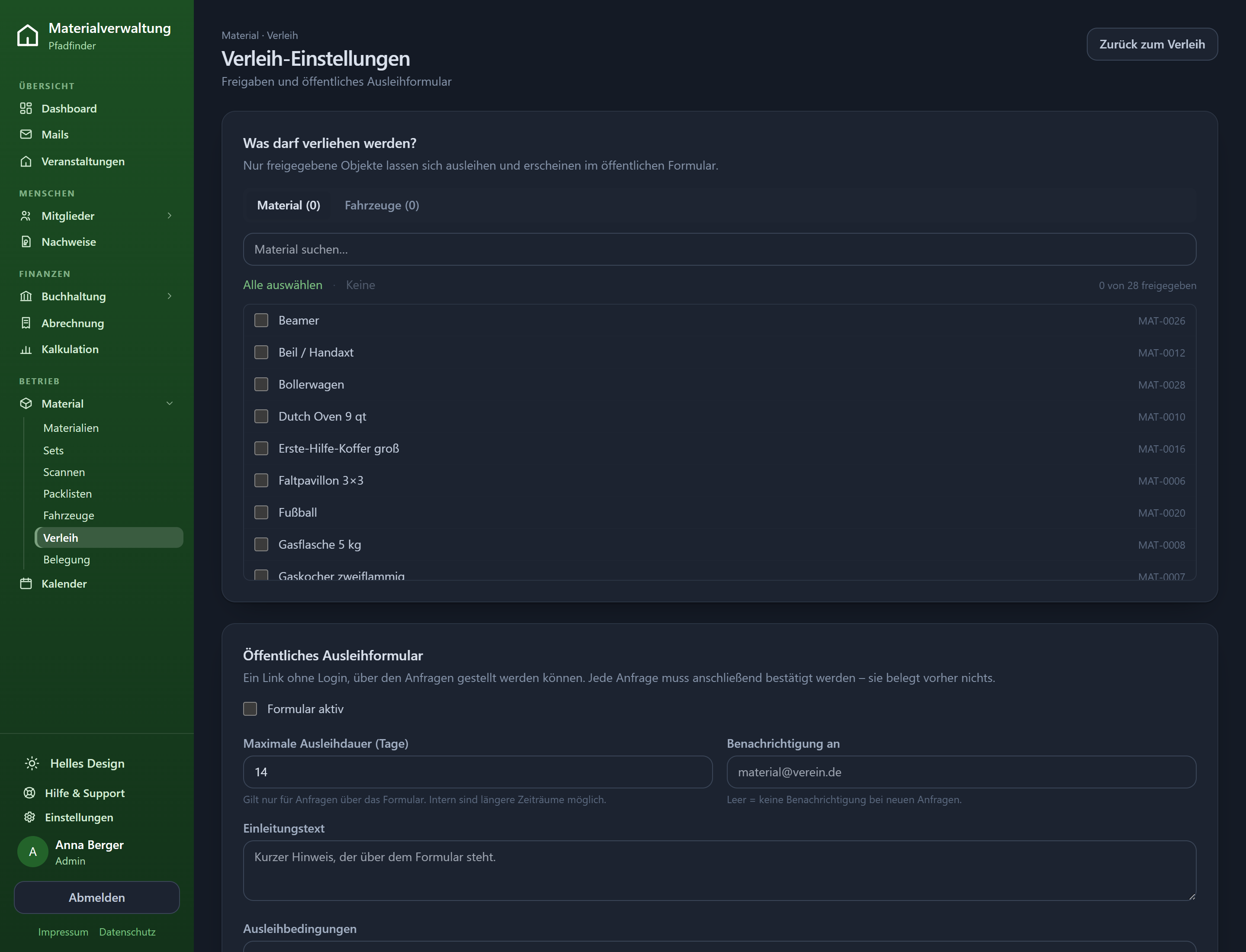The height and width of the screenshot is (952, 1246).
Task: Switch theme via Helles Design sun icon
Action: [32, 763]
